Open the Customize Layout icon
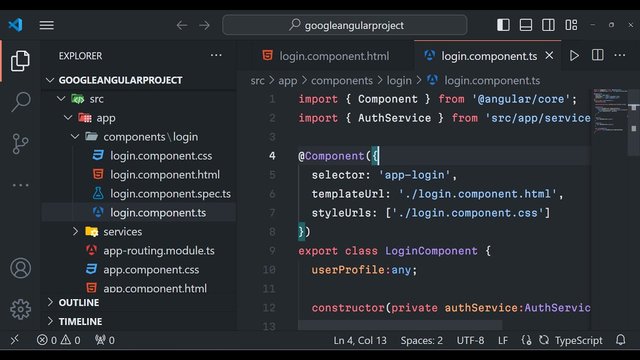 [571, 25]
